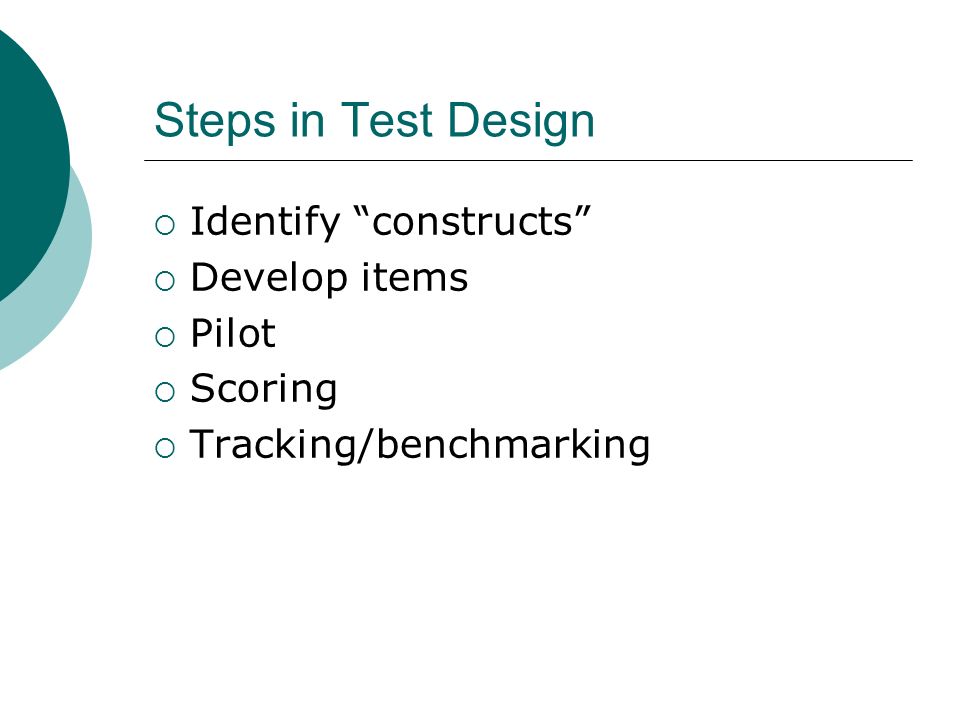Click the quoted word constructs
This screenshot has height=720, width=960.
[x=473, y=222]
